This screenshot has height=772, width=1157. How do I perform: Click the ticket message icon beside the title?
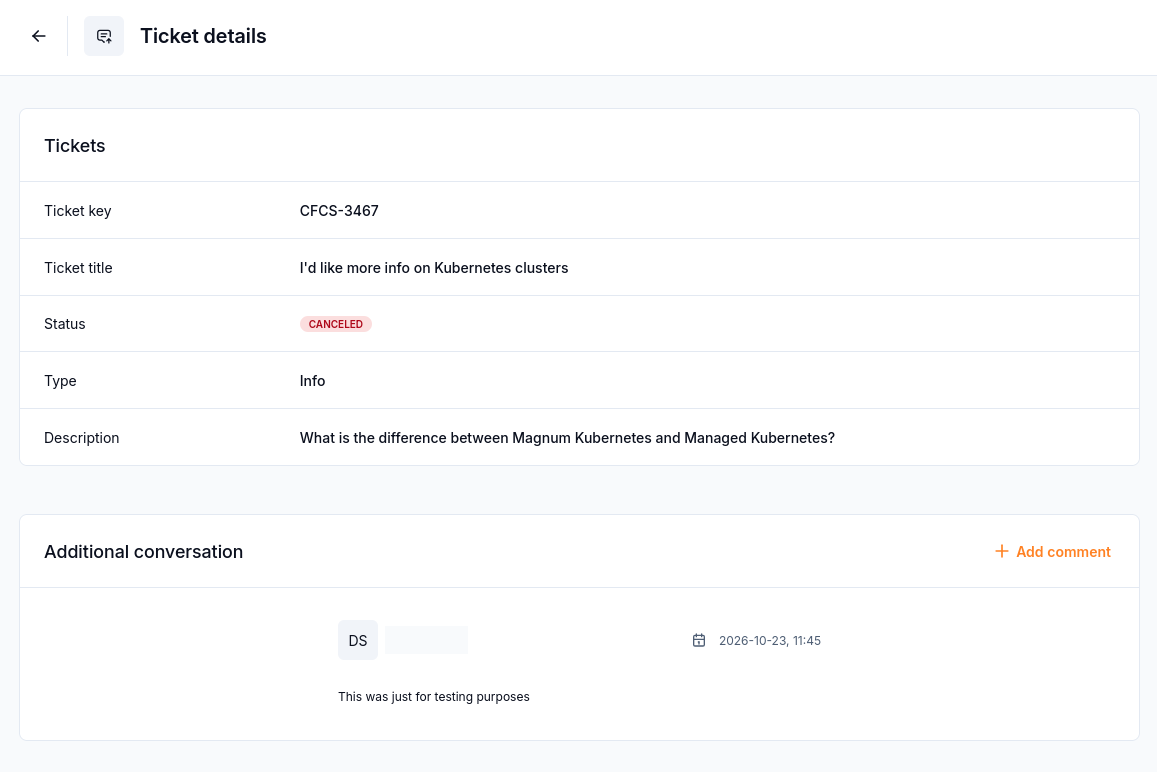104,36
